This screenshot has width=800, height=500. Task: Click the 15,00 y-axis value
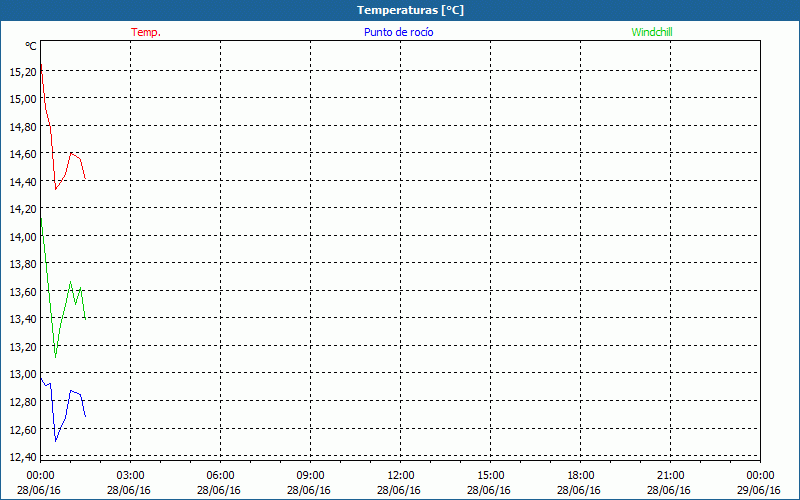[x=23, y=99]
